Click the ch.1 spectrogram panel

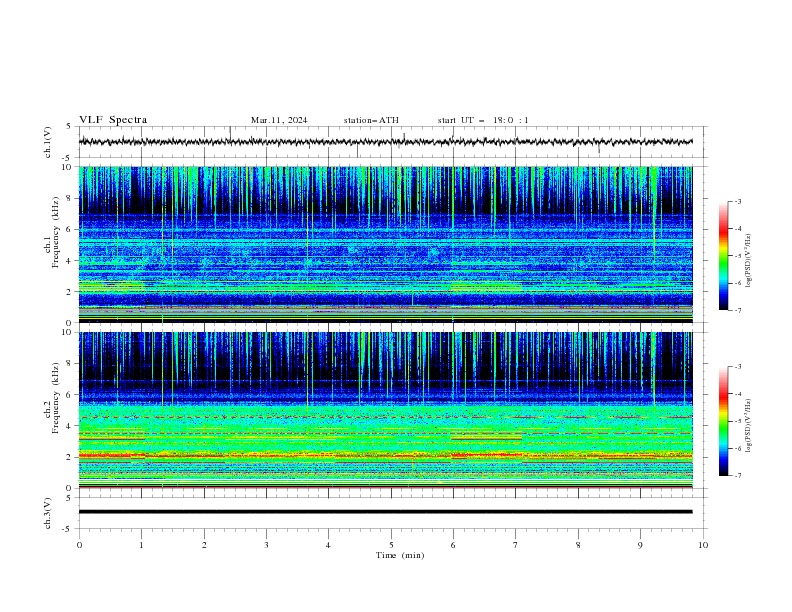click(x=385, y=244)
